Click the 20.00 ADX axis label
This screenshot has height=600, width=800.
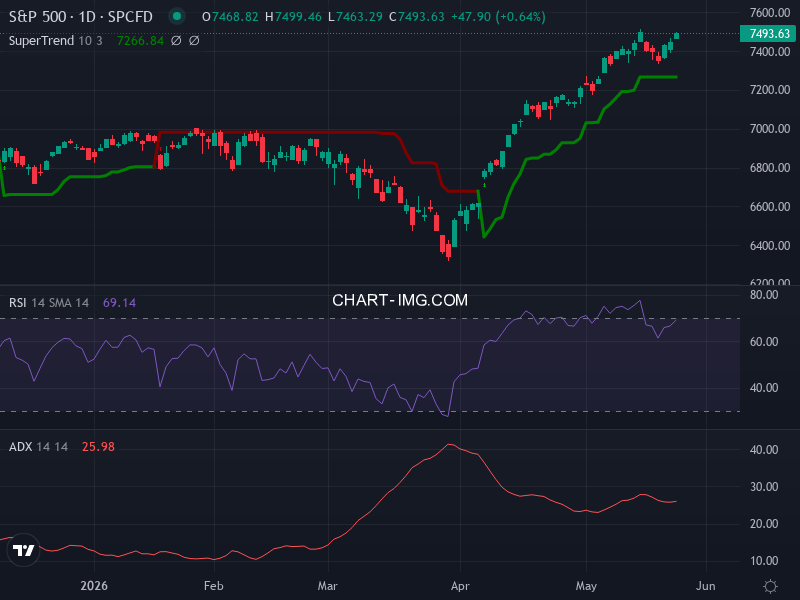(764, 524)
